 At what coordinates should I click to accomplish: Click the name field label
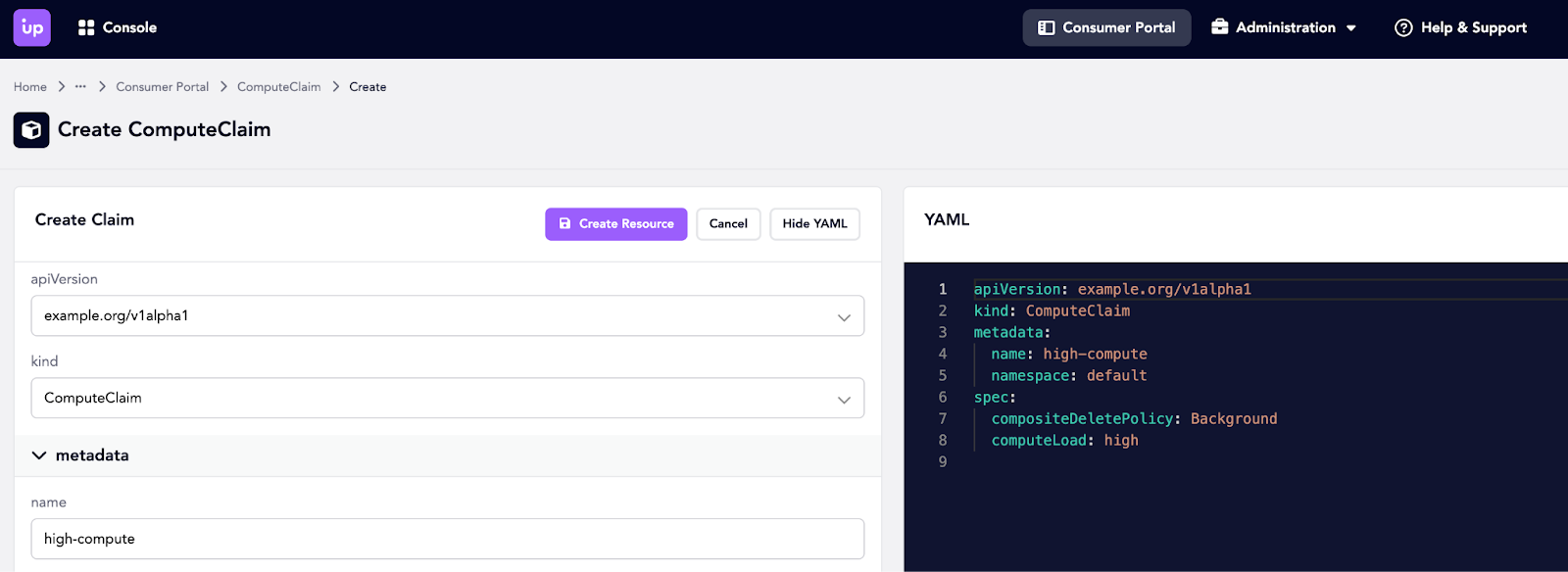[x=48, y=502]
